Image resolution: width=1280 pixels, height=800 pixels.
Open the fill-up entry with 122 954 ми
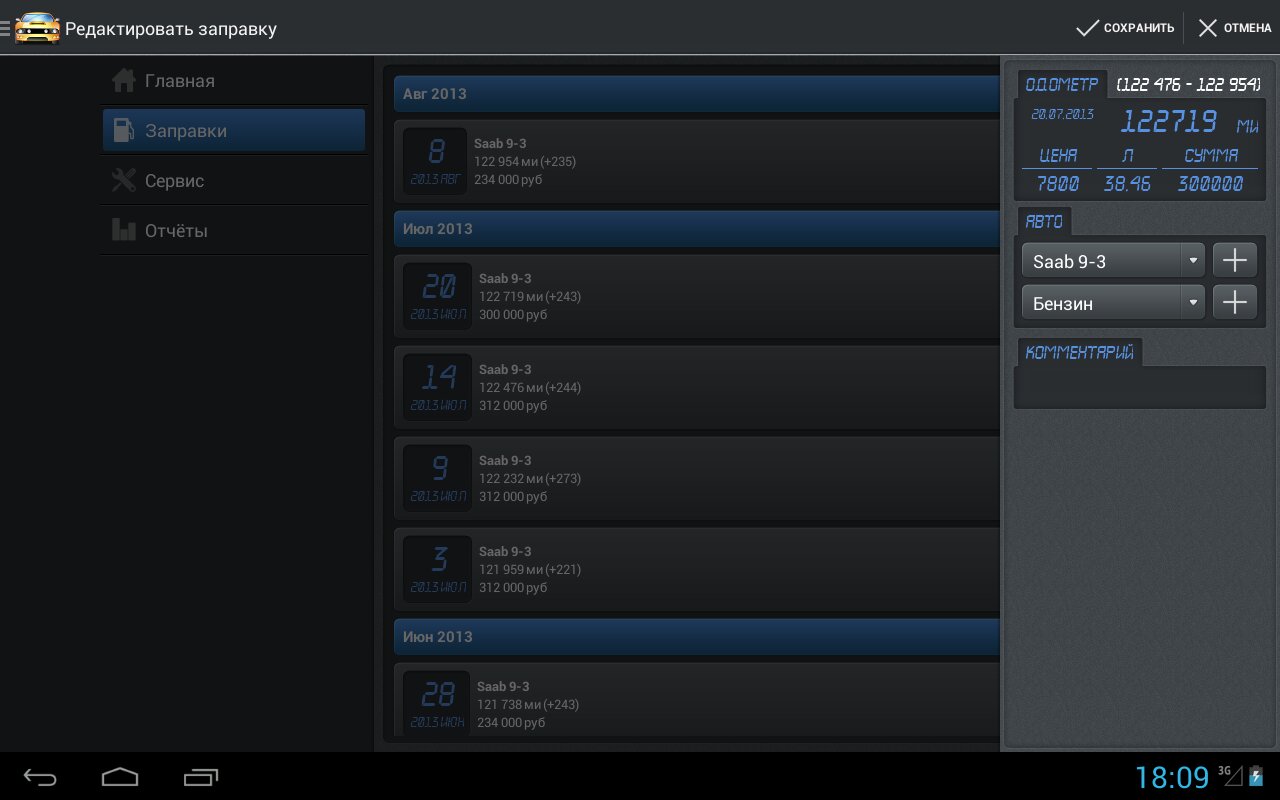[x=696, y=162]
